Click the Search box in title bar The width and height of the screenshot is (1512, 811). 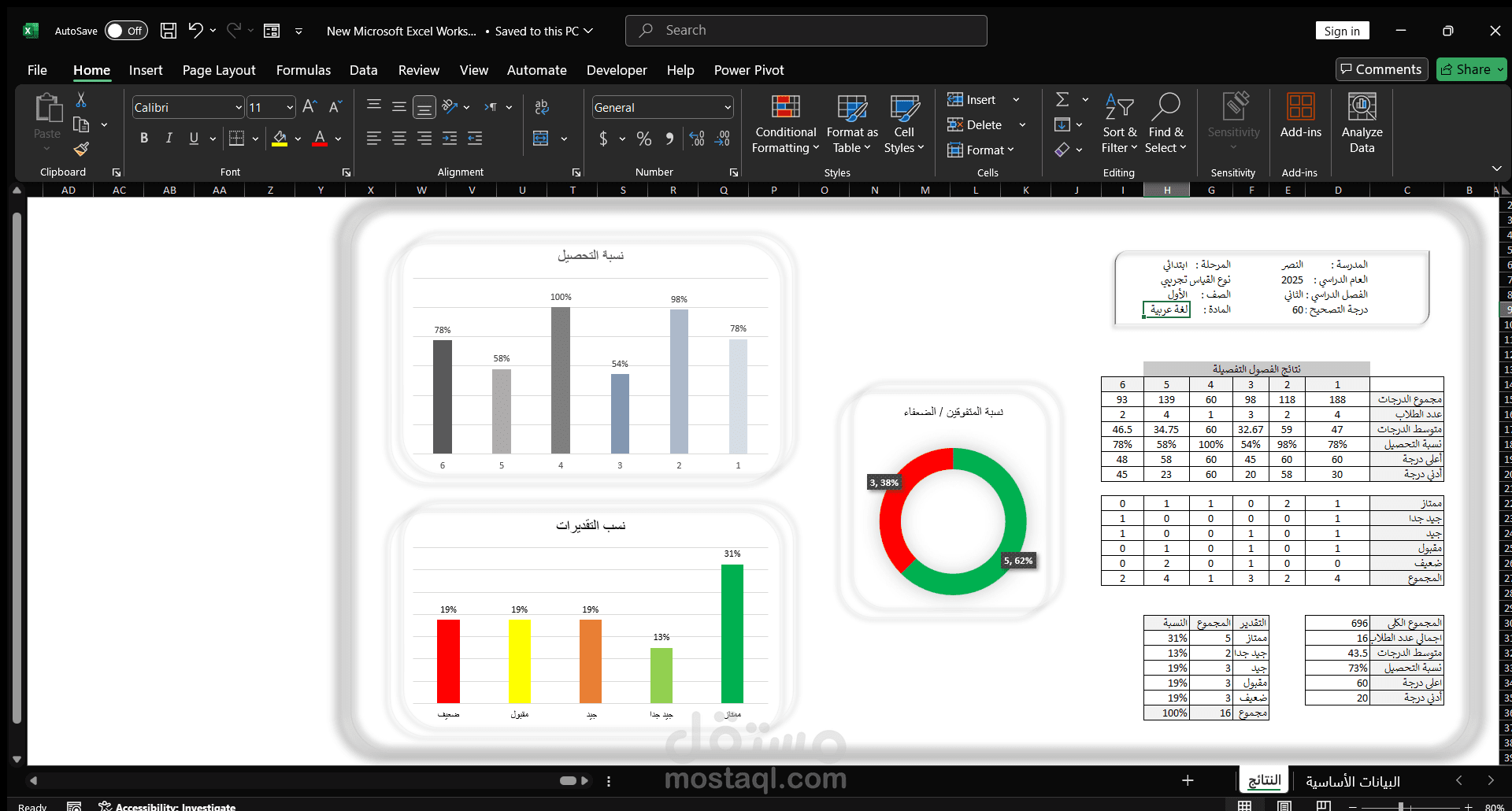[x=806, y=31]
